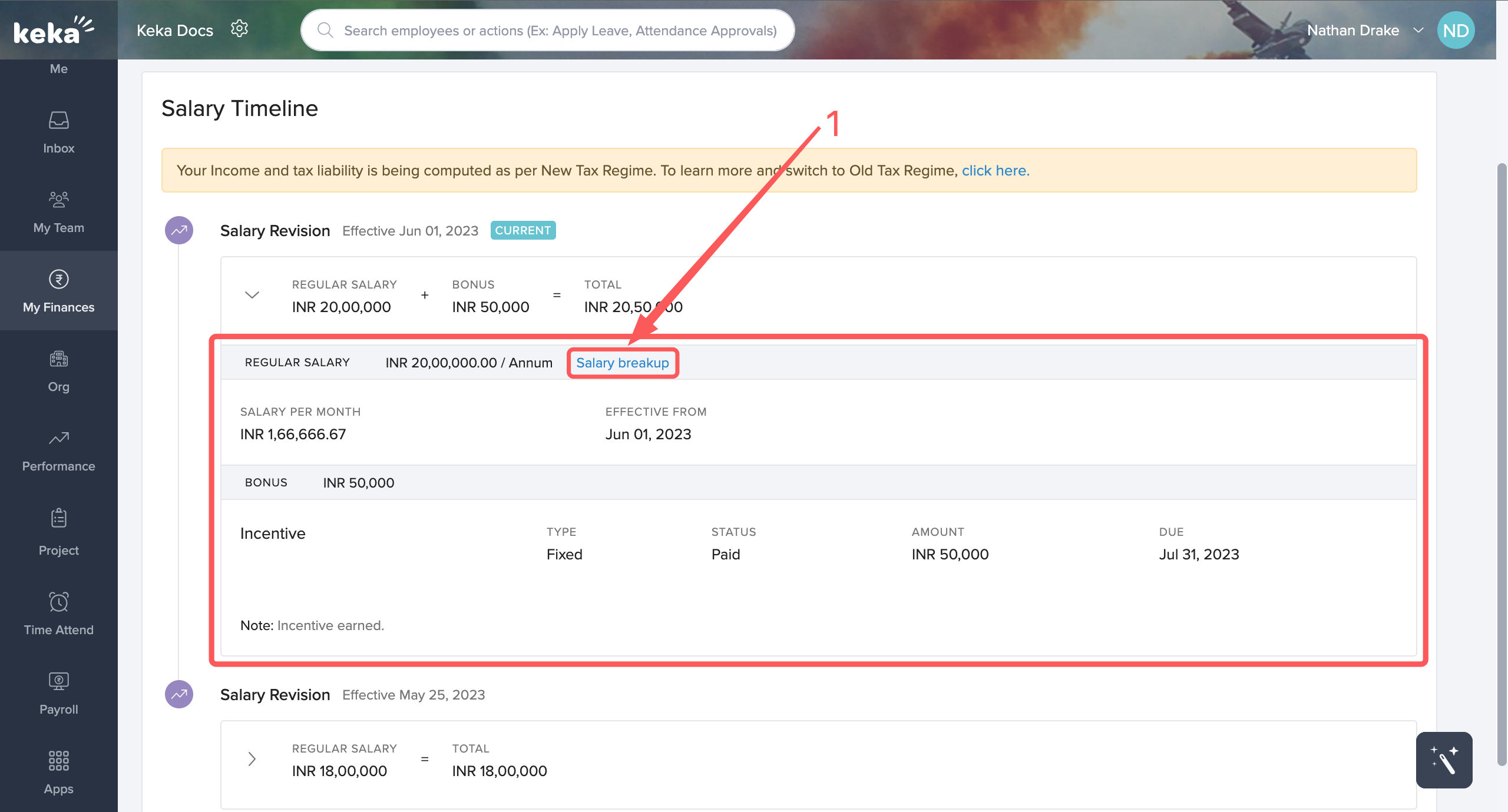Screen dimensions: 1508x812
Task: Click the ND profile avatar
Action: (1455, 31)
